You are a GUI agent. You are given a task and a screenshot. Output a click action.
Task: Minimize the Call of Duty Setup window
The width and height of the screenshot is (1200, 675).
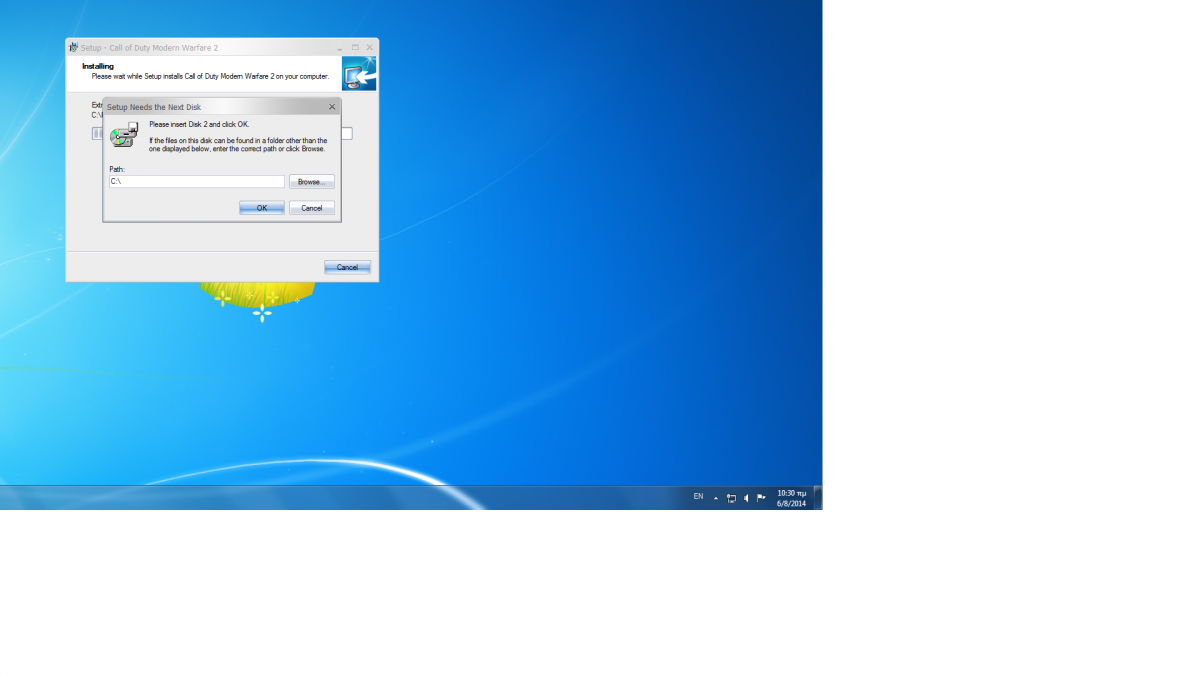point(340,47)
